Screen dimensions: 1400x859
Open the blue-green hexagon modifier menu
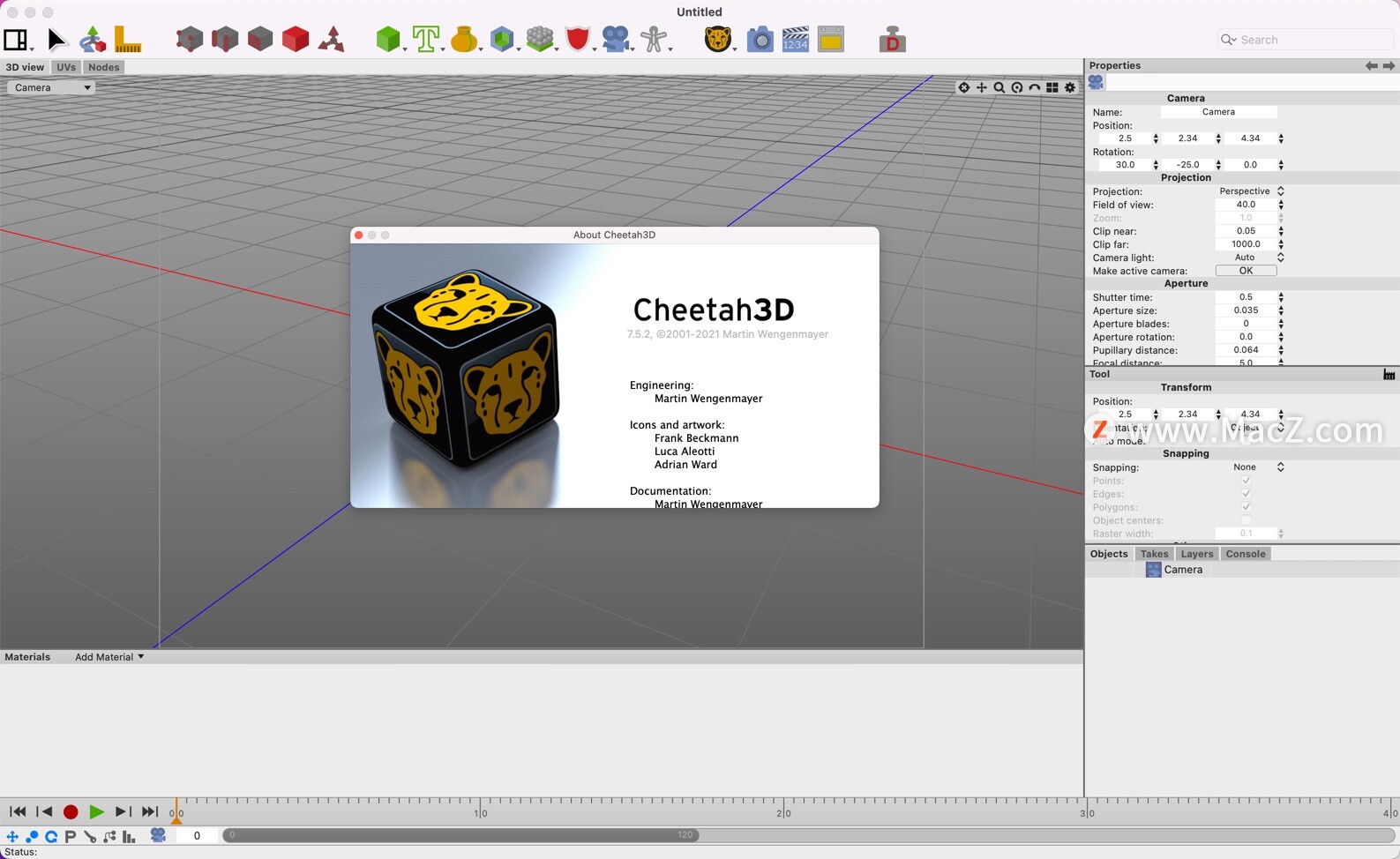coord(503,40)
